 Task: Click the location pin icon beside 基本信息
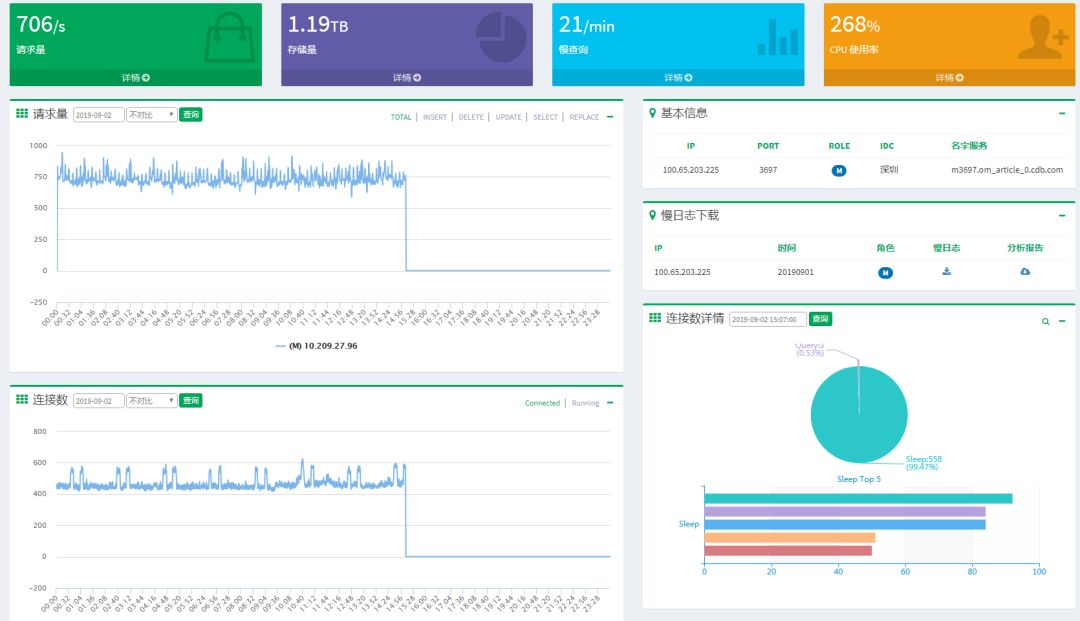[652, 113]
